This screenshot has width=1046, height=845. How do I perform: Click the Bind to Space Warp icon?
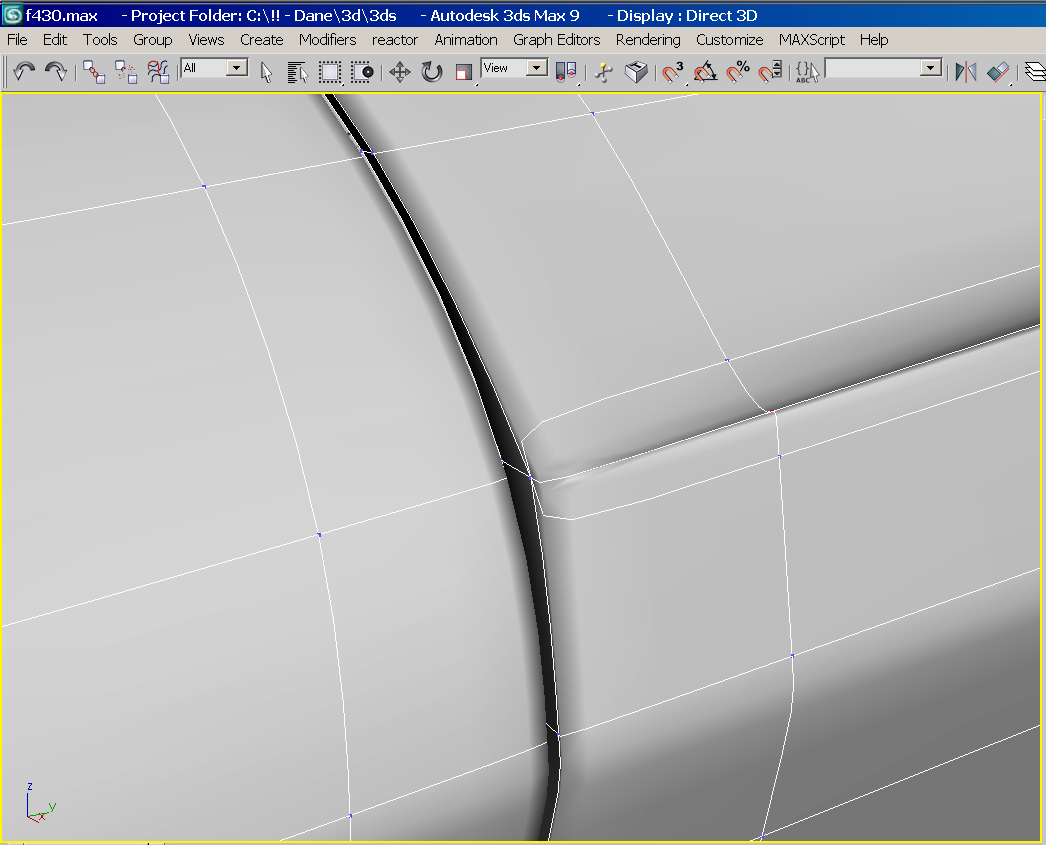coord(158,71)
